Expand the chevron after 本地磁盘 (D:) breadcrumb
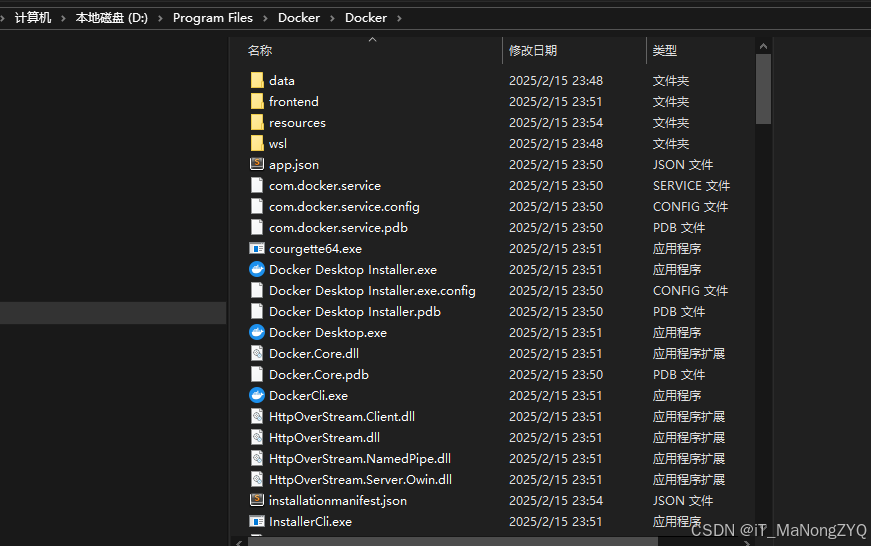 coord(160,18)
